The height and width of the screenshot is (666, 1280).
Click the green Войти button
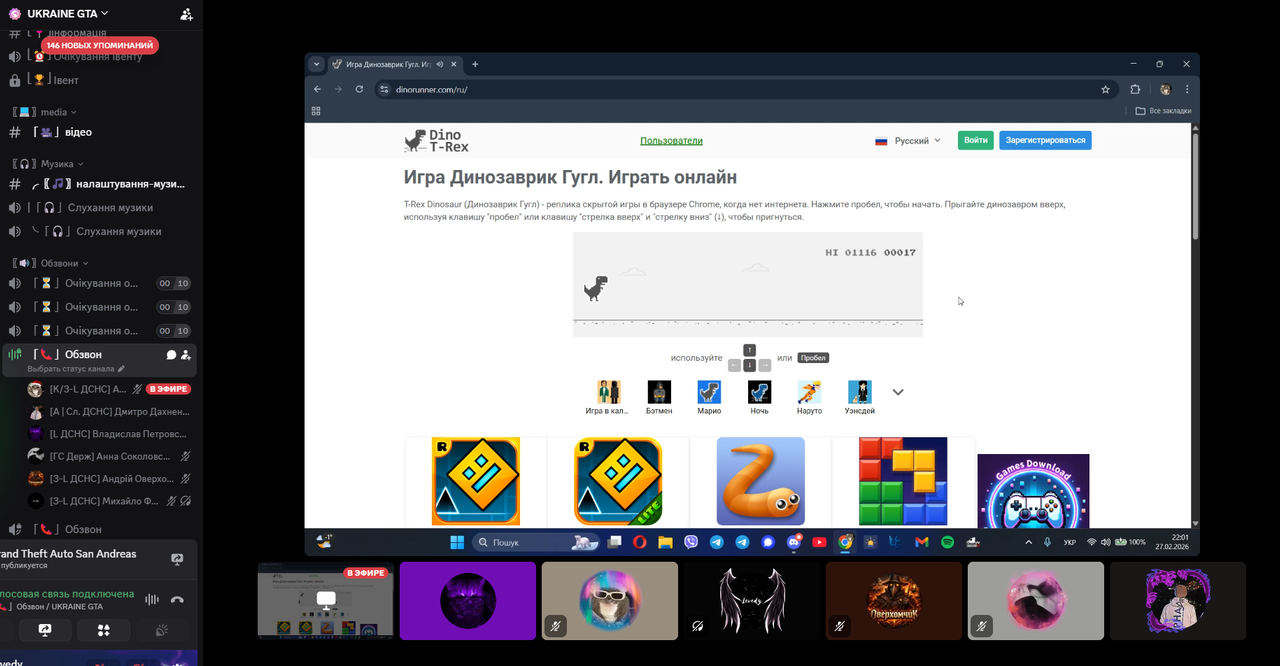[x=976, y=140]
